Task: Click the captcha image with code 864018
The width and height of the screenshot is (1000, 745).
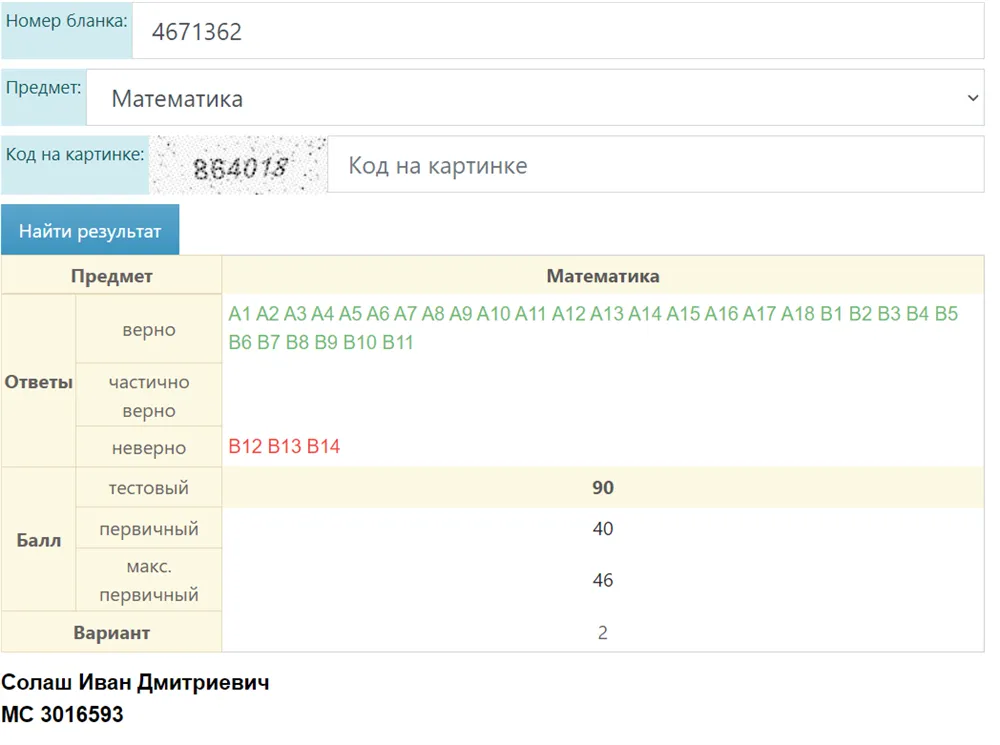Action: click(238, 165)
